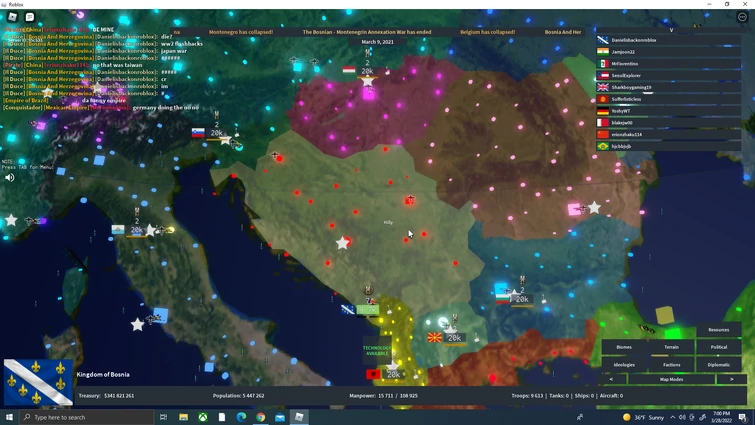Viewport: 755px width, 425px height.
Task: Open Google Chrome from the taskbar
Action: [x=260, y=417]
